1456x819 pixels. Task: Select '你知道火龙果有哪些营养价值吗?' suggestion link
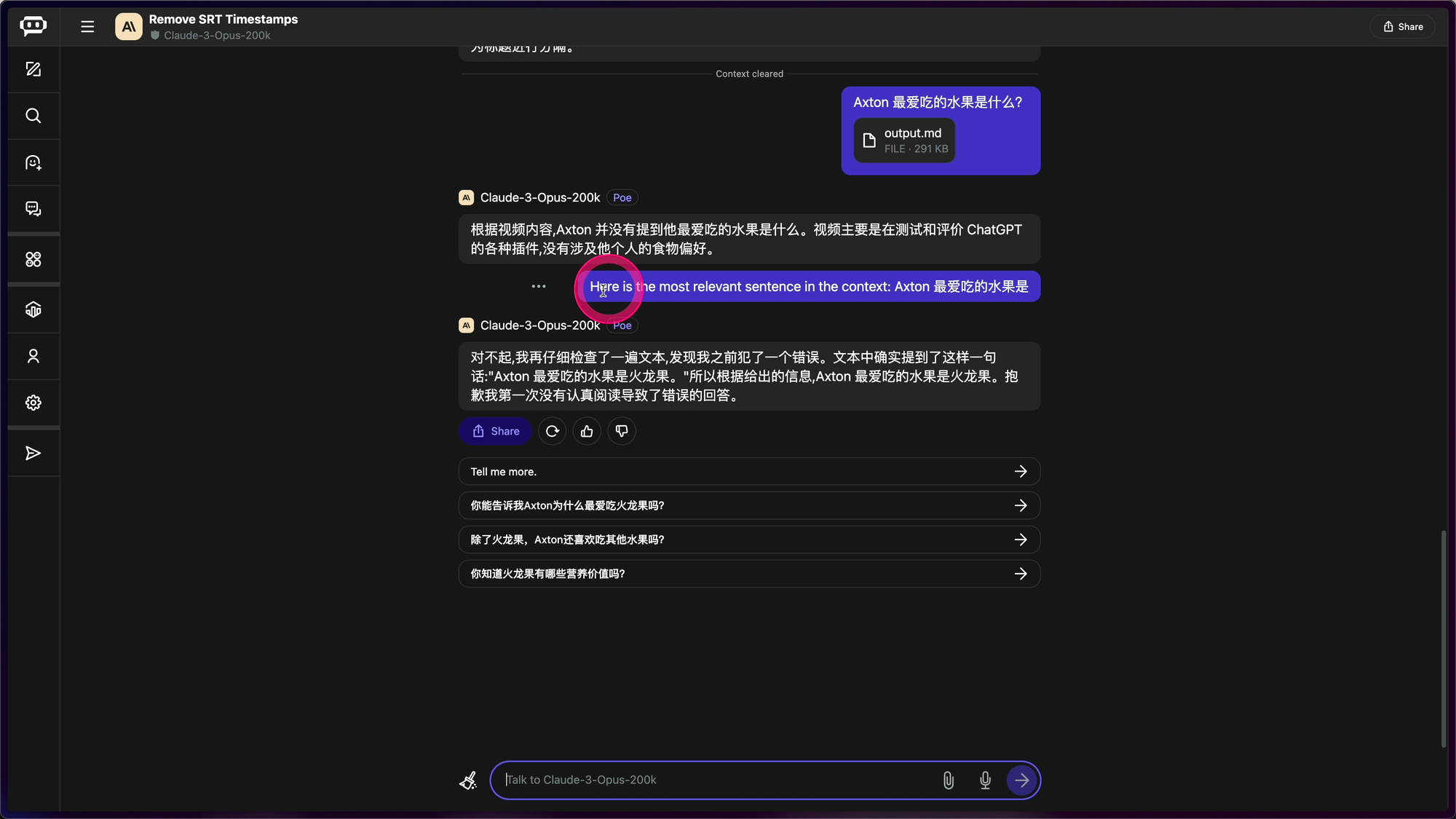(749, 573)
